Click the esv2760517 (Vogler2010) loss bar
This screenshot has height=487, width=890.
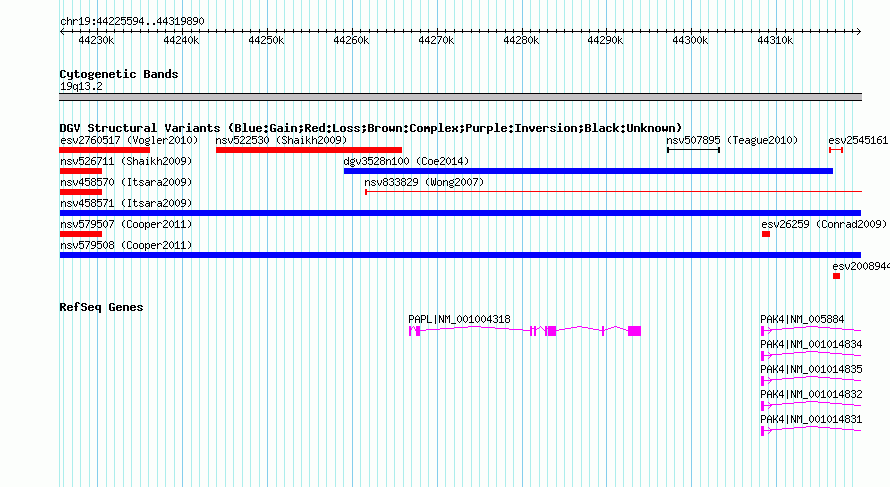(104, 150)
